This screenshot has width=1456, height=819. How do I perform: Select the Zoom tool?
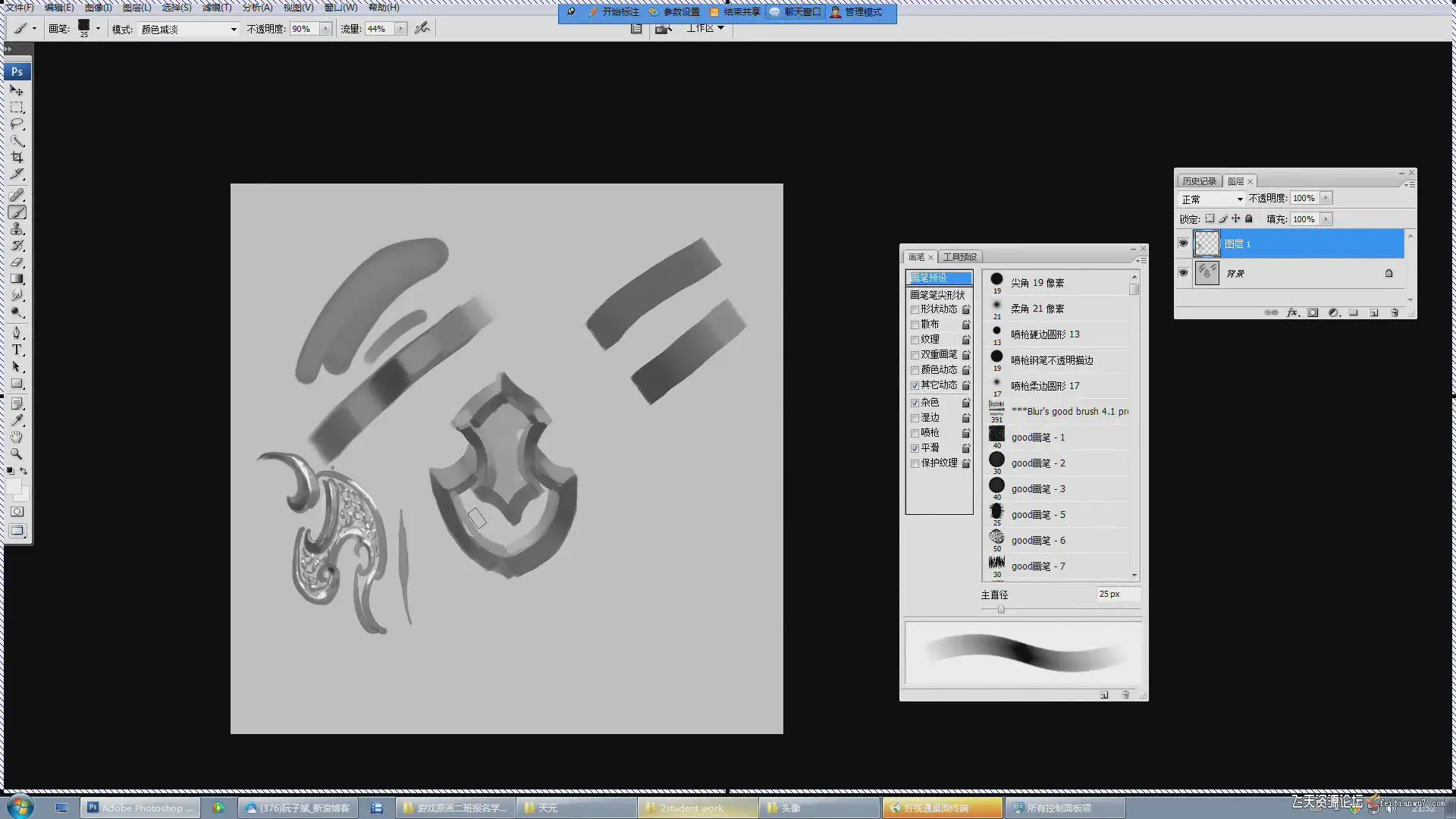tap(17, 453)
